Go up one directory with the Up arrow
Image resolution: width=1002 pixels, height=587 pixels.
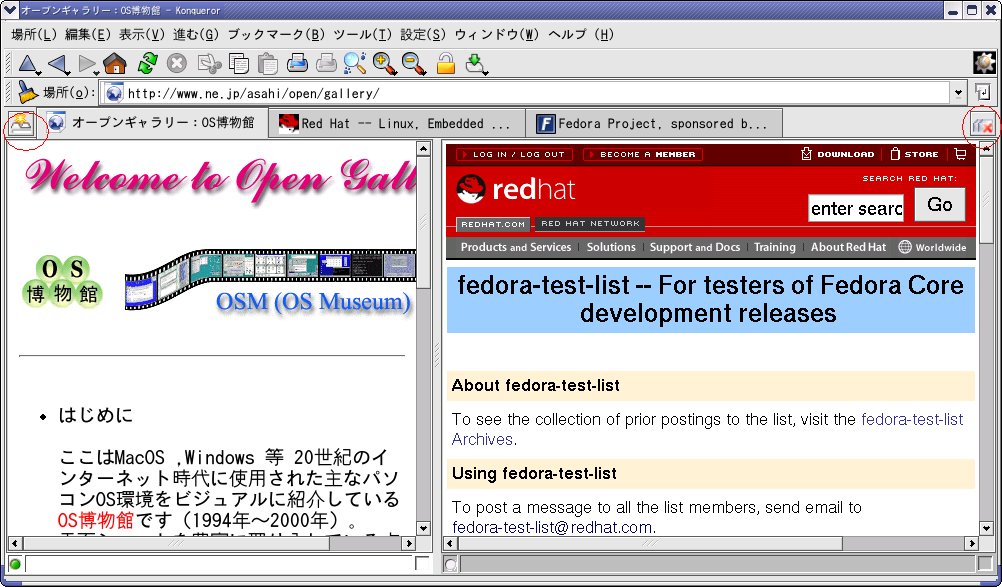26,63
